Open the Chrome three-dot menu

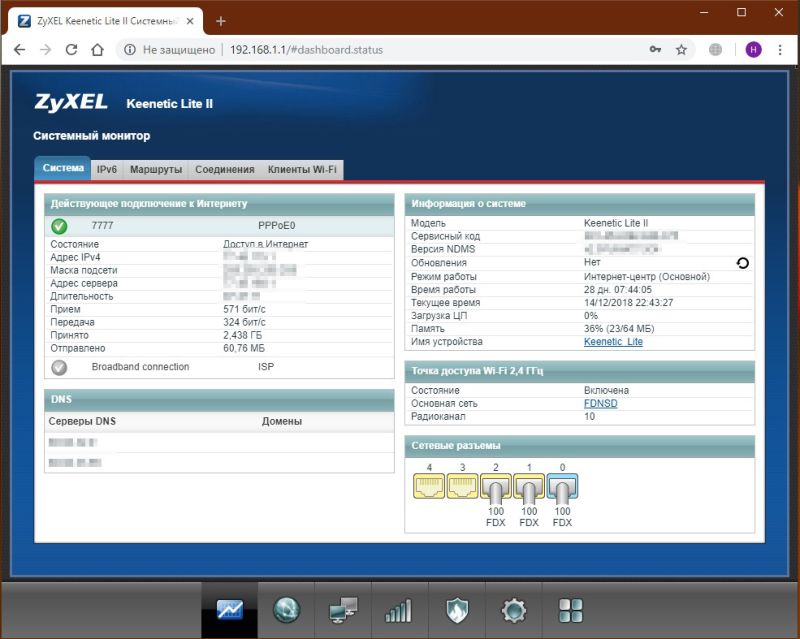(780, 50)
